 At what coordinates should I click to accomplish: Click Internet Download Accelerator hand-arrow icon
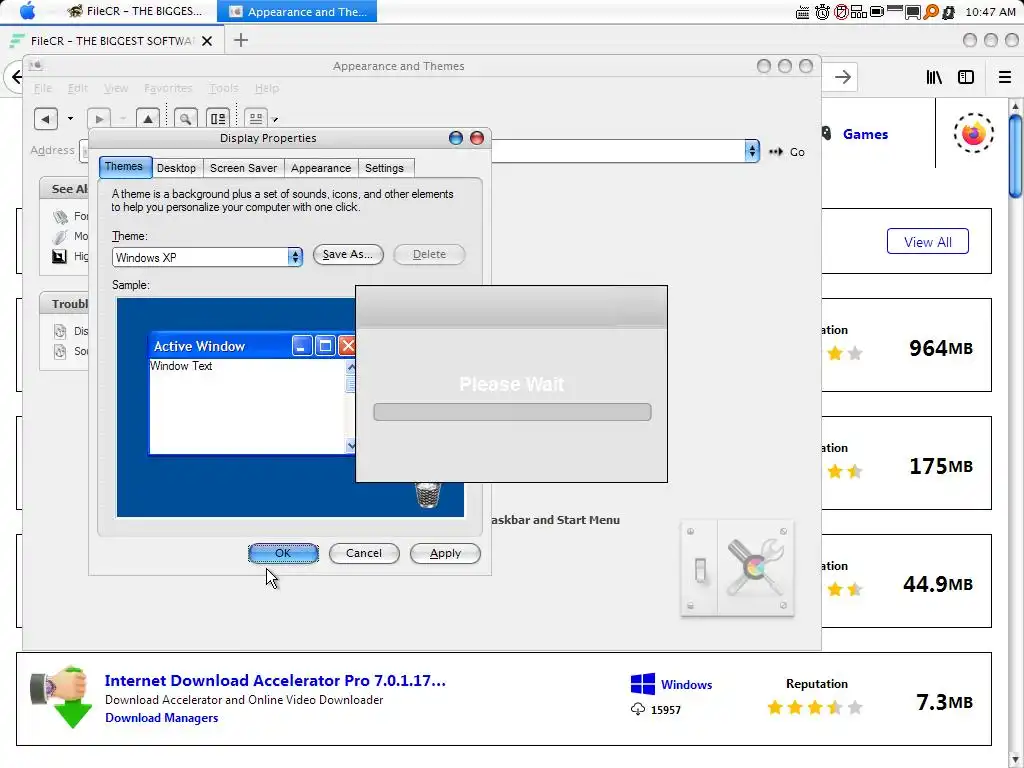(x=62, y=697)
